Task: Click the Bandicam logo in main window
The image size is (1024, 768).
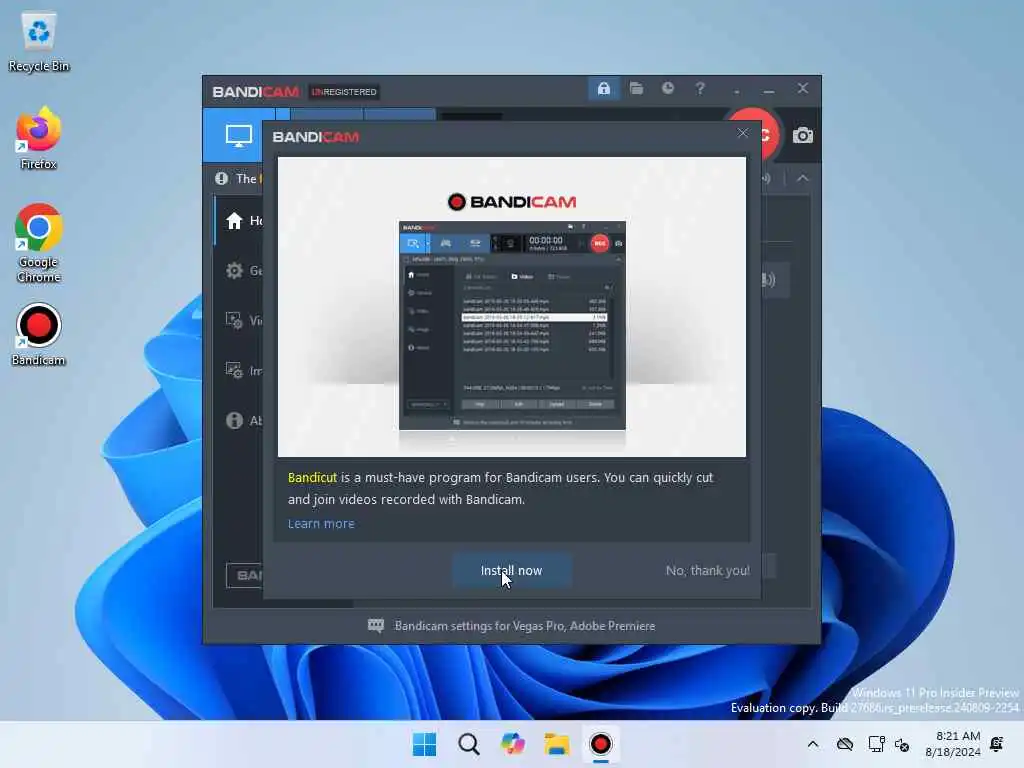Action: point(256,92)
